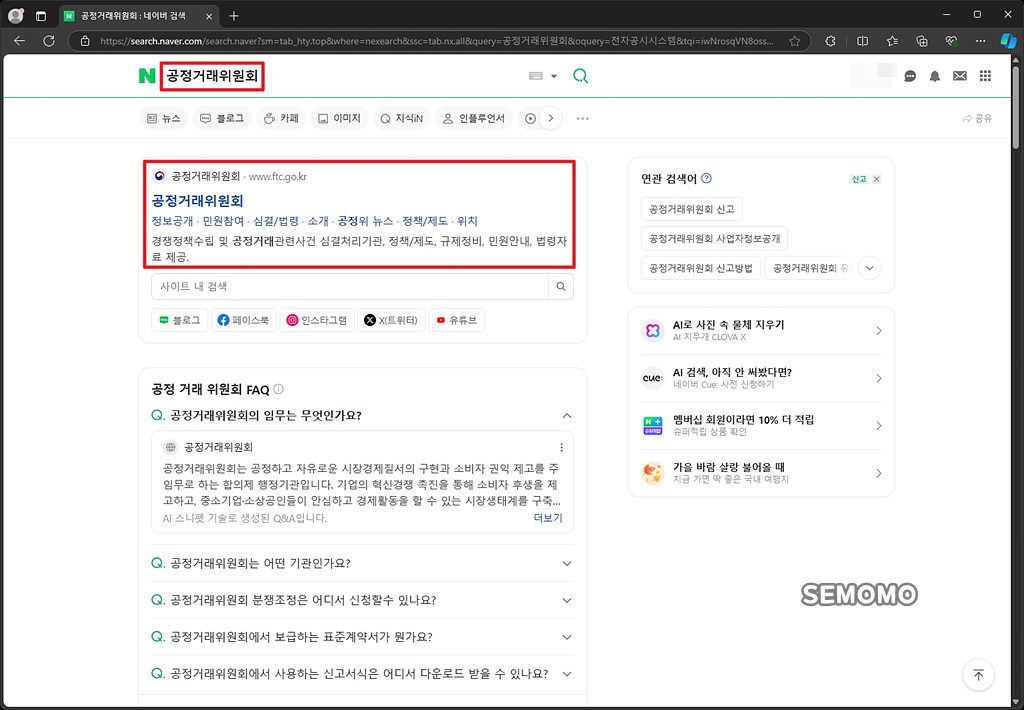Collapse the 임무는 무엇인가요 FAQ question

[x=567, y=415]
